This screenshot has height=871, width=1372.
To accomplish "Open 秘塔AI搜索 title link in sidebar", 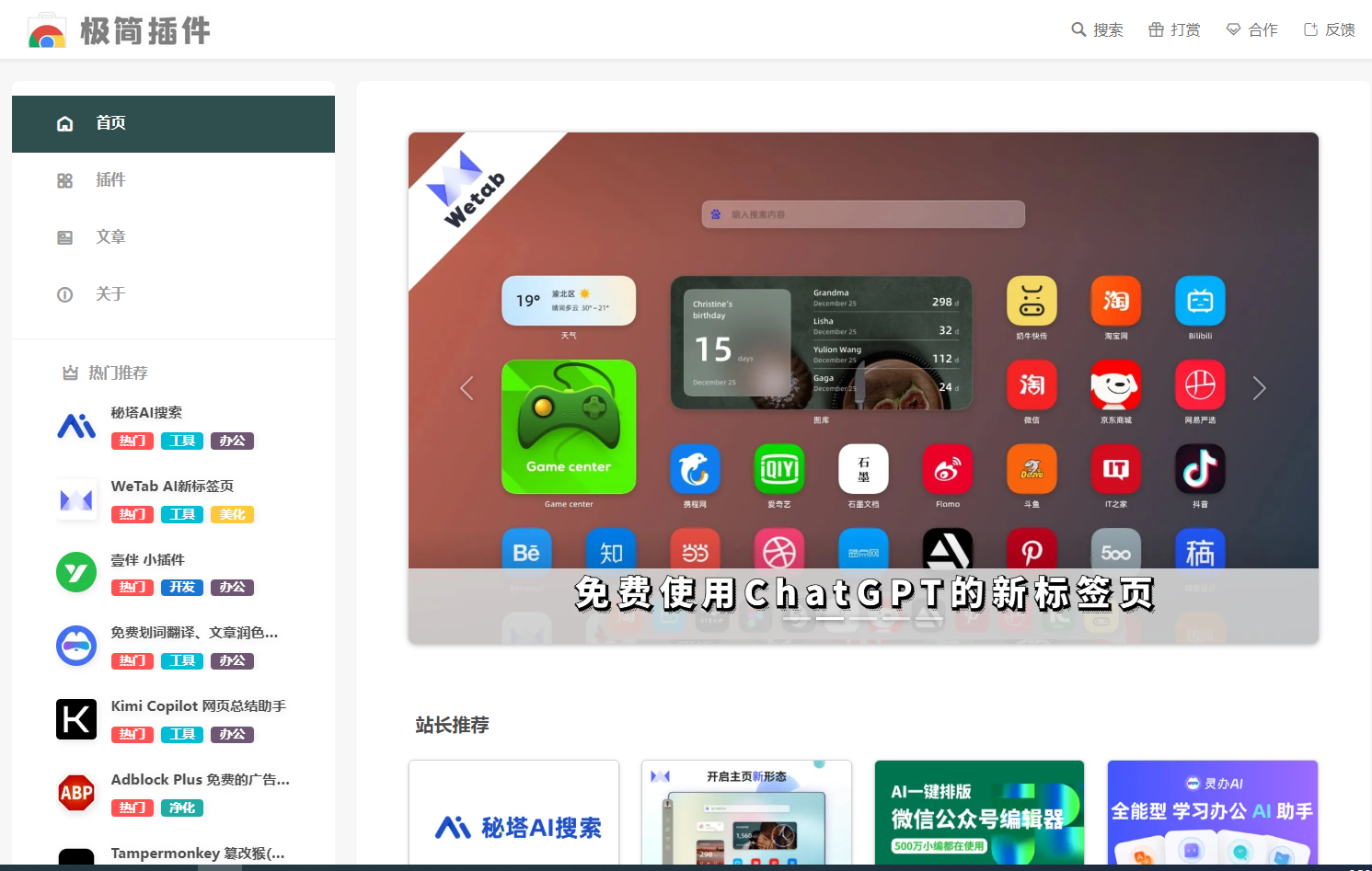I will pyautogui.click(x=146, y=412).
